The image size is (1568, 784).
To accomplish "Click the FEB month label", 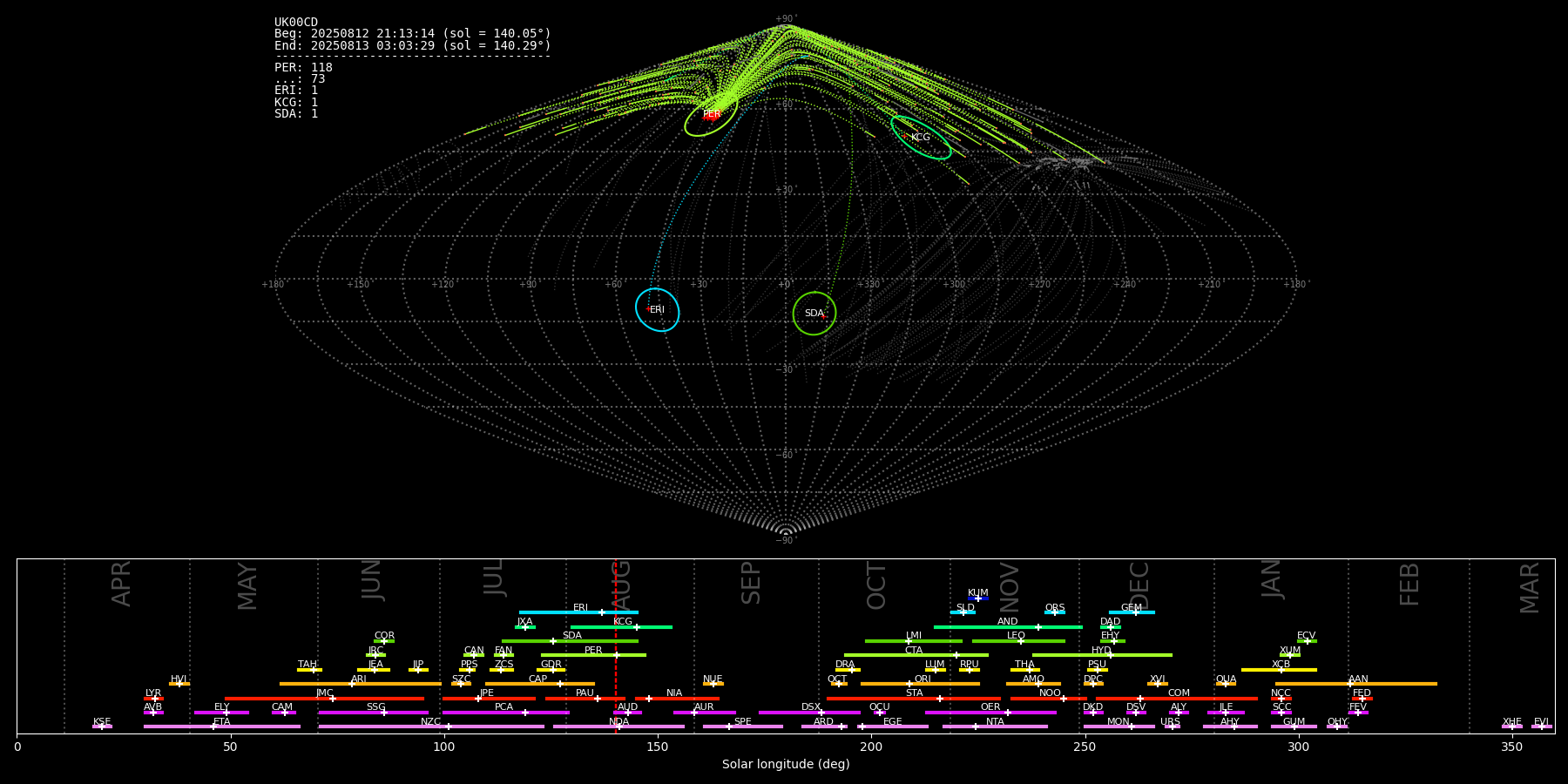I will pos(1409,584).
